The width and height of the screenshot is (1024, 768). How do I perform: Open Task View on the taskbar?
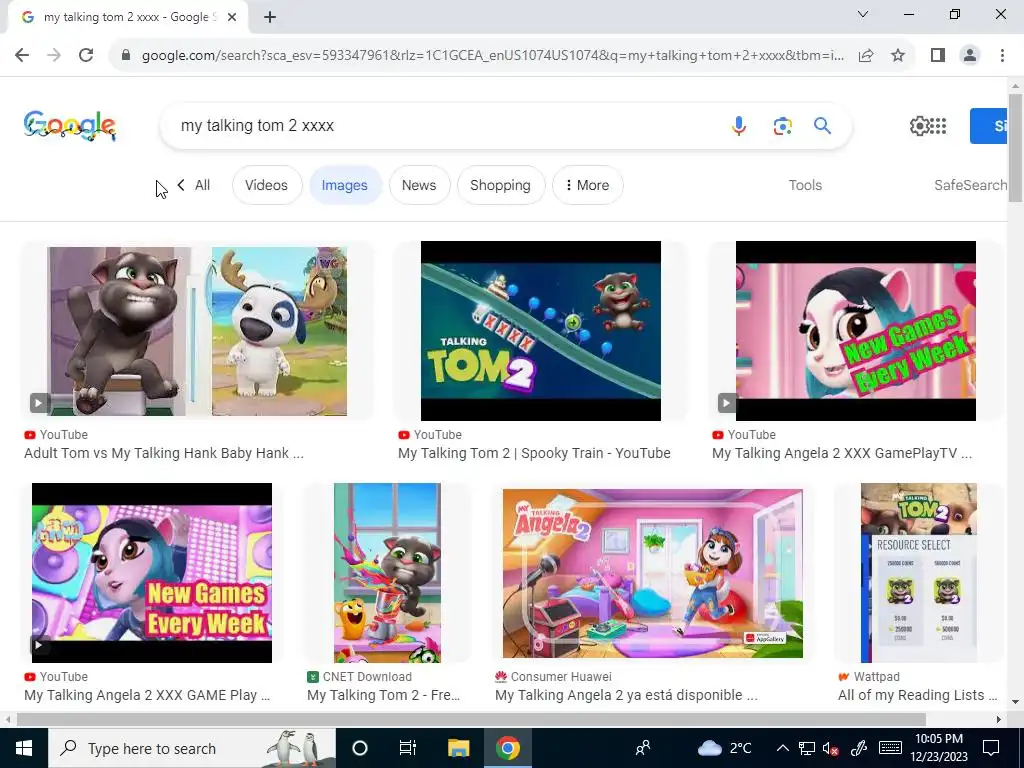coord(408,748)
